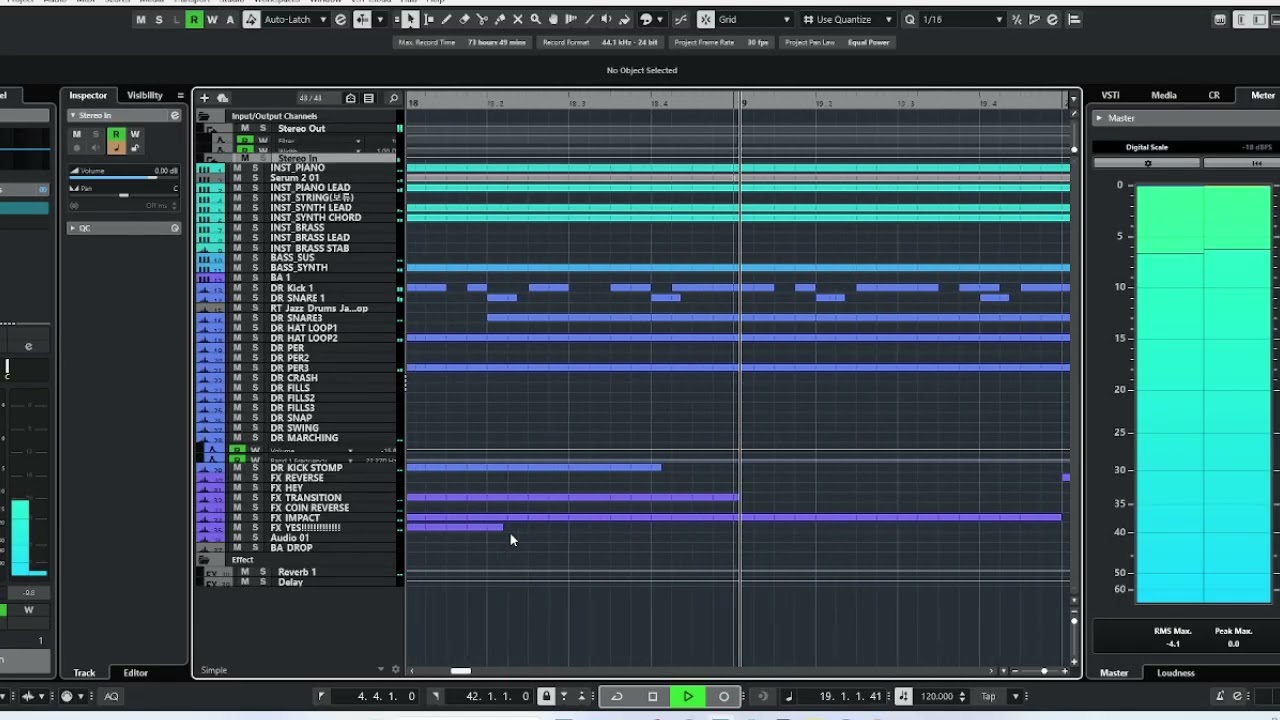Switch to the Inspector tab
This screenshot has height=720, width=1280.
(88, 95)
